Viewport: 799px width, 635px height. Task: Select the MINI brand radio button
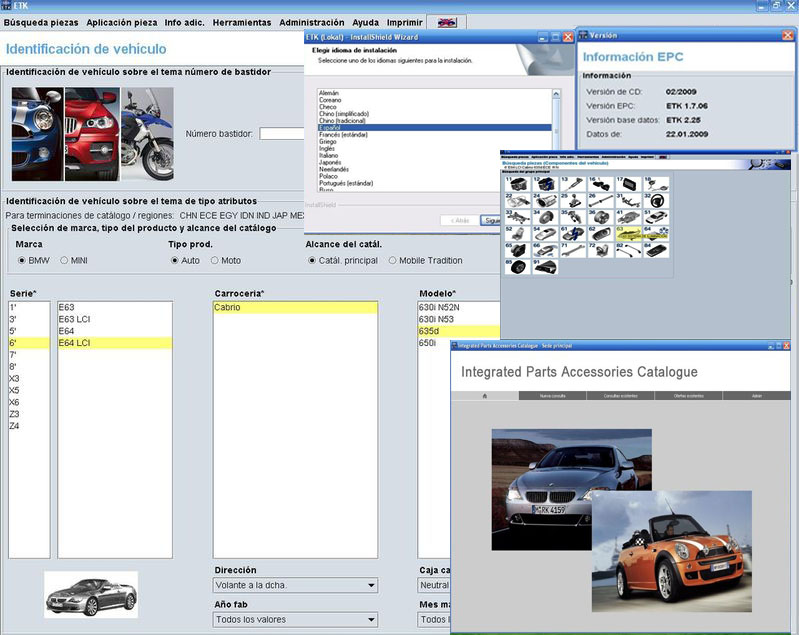point(64,260)
